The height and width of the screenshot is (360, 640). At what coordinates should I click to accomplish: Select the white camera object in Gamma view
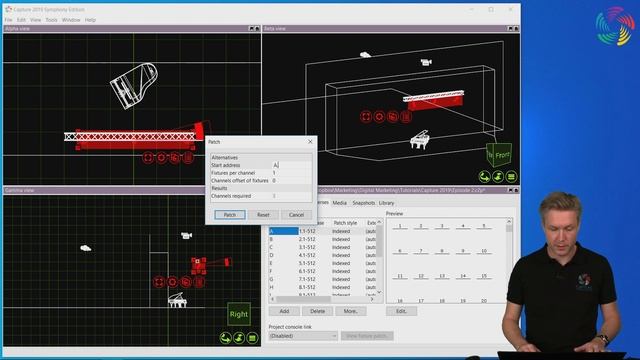tap(187, 236)
